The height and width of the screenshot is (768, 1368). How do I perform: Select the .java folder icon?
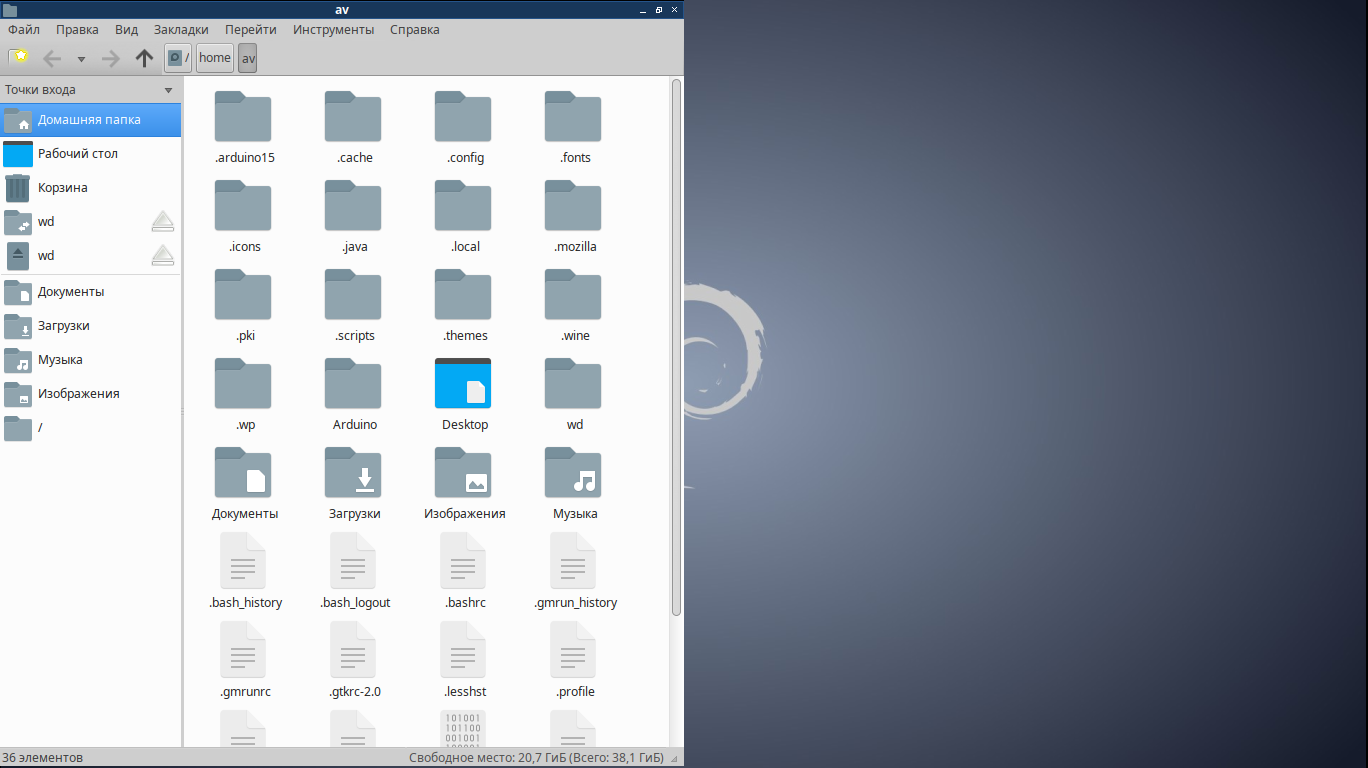click(353, 206)
